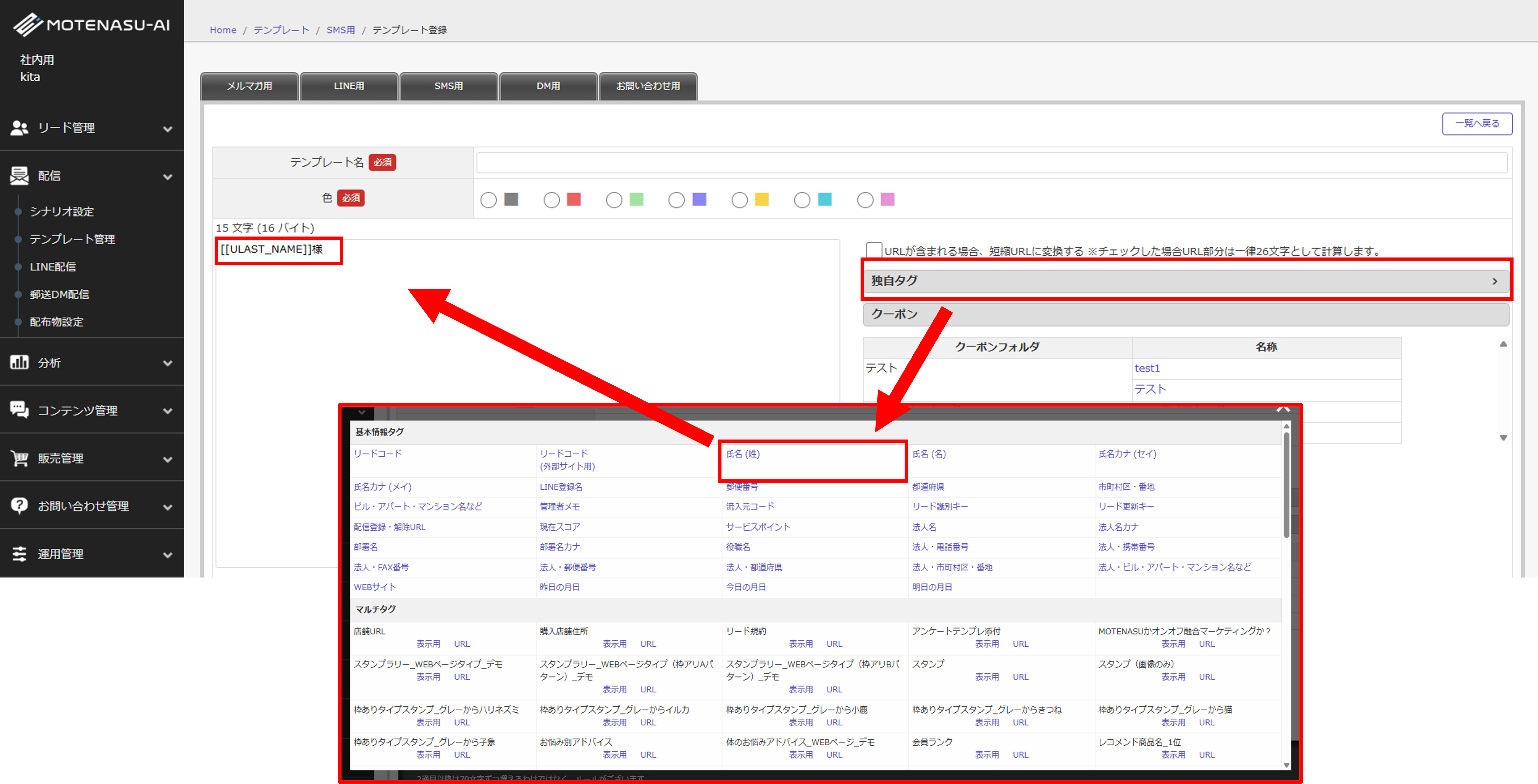Click the yellow color swatch
Screen dimensions: 1538x784
coord(762,199)
